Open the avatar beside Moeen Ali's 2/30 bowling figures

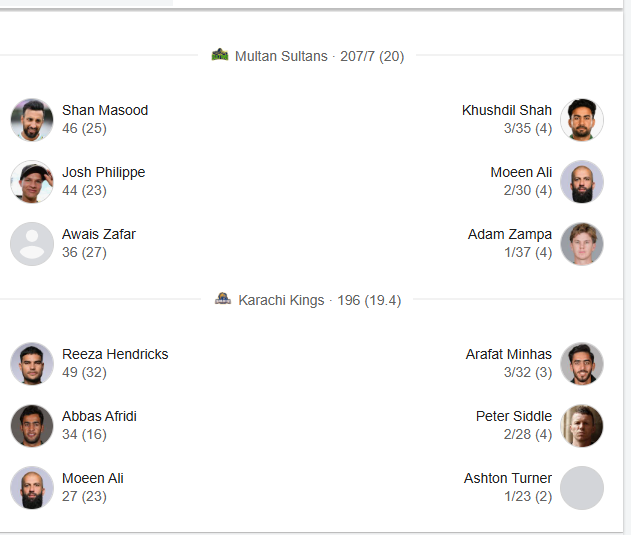[x=582, y=182]
